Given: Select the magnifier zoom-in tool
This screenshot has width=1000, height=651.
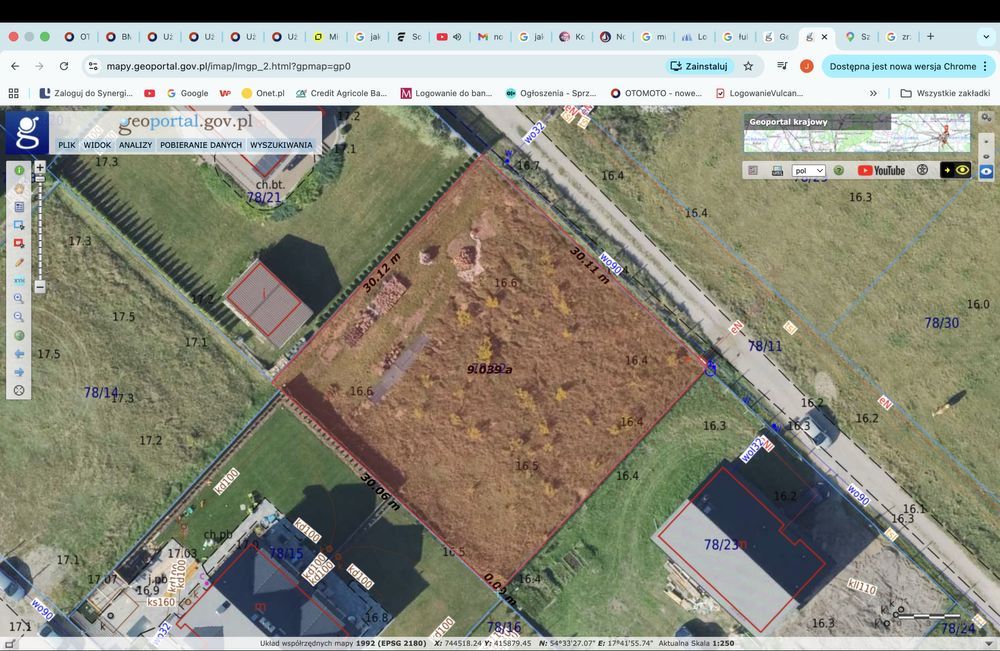Looking at the screenshot, I should point(19,298).
